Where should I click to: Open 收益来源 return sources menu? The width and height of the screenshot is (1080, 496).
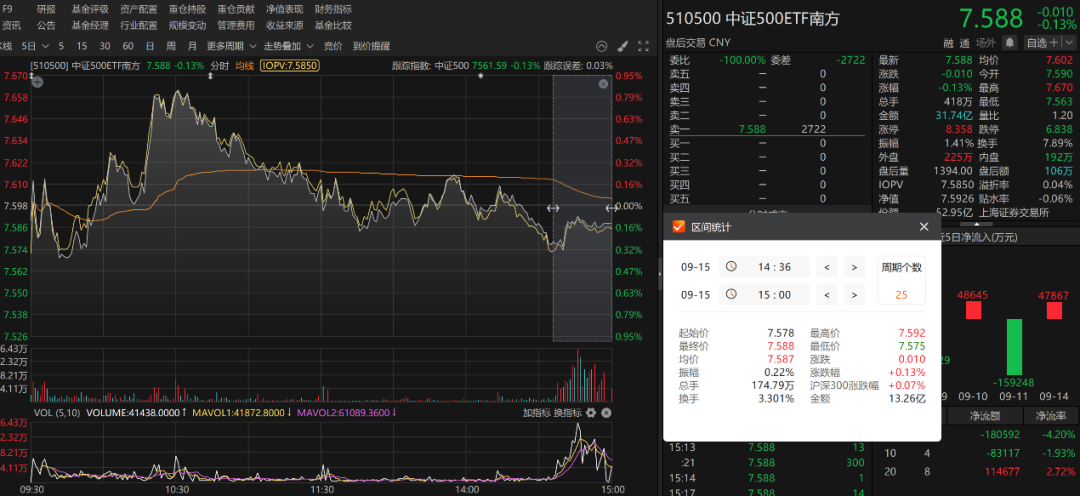click(284, 25)
